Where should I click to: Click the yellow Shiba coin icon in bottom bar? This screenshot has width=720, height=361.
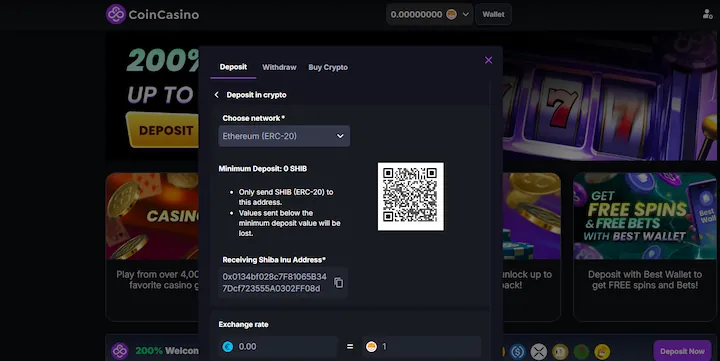[602, 352]
